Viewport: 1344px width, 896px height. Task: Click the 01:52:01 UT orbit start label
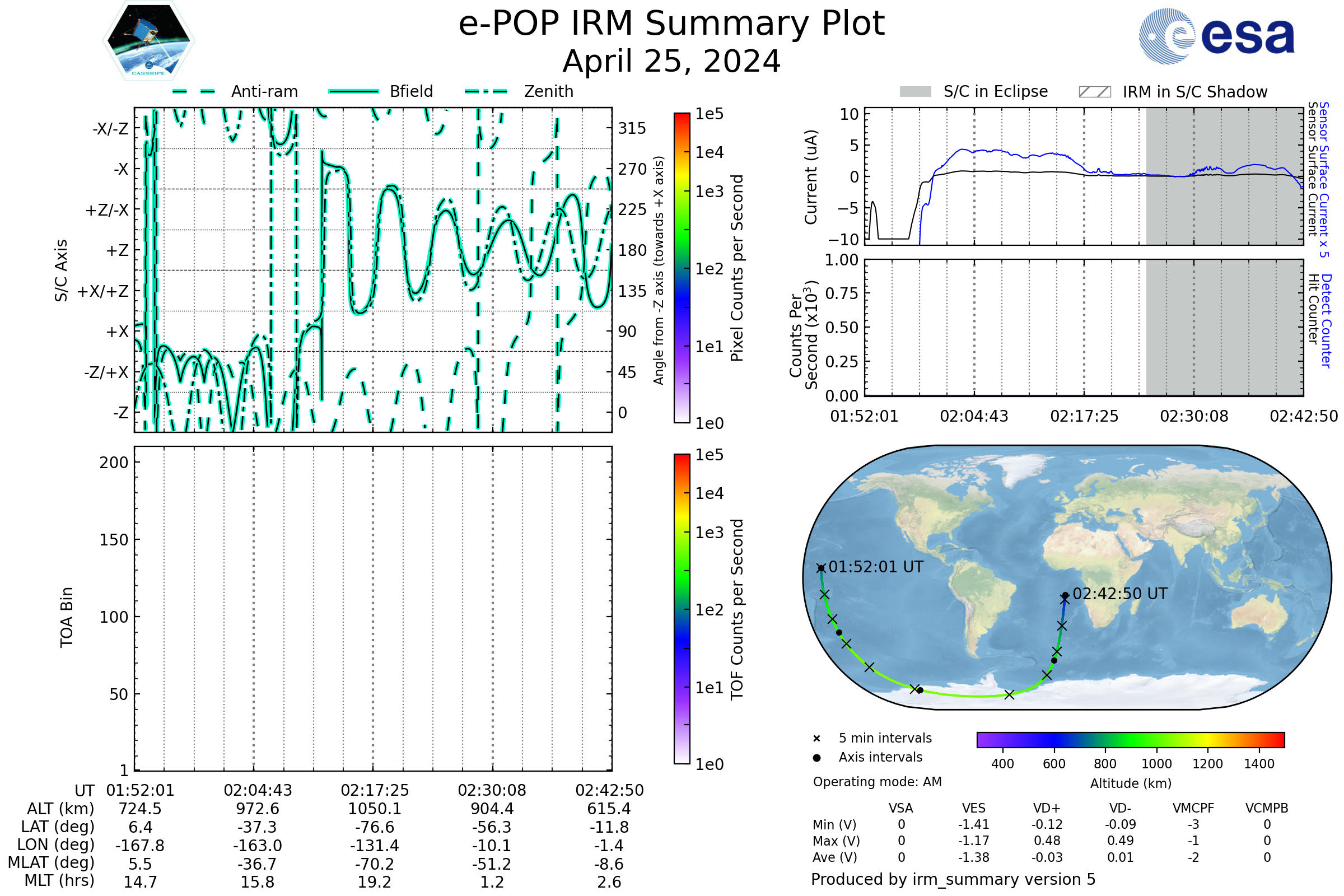point(875,567)
